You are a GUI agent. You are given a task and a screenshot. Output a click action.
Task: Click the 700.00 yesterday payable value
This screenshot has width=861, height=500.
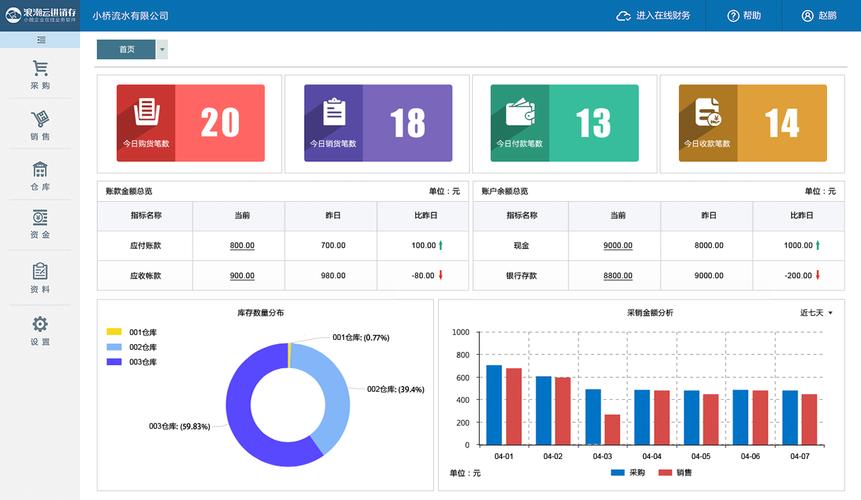click(x=333, y=245)
